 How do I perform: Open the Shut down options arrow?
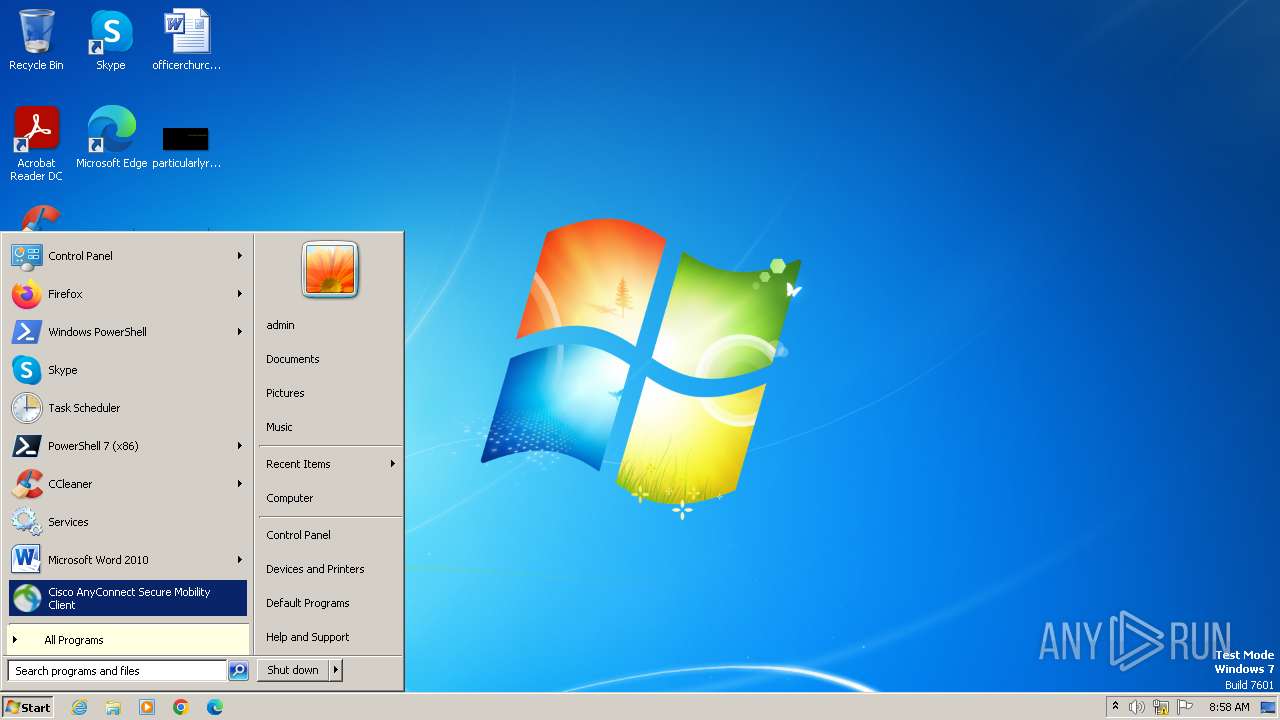pos(336,671)
